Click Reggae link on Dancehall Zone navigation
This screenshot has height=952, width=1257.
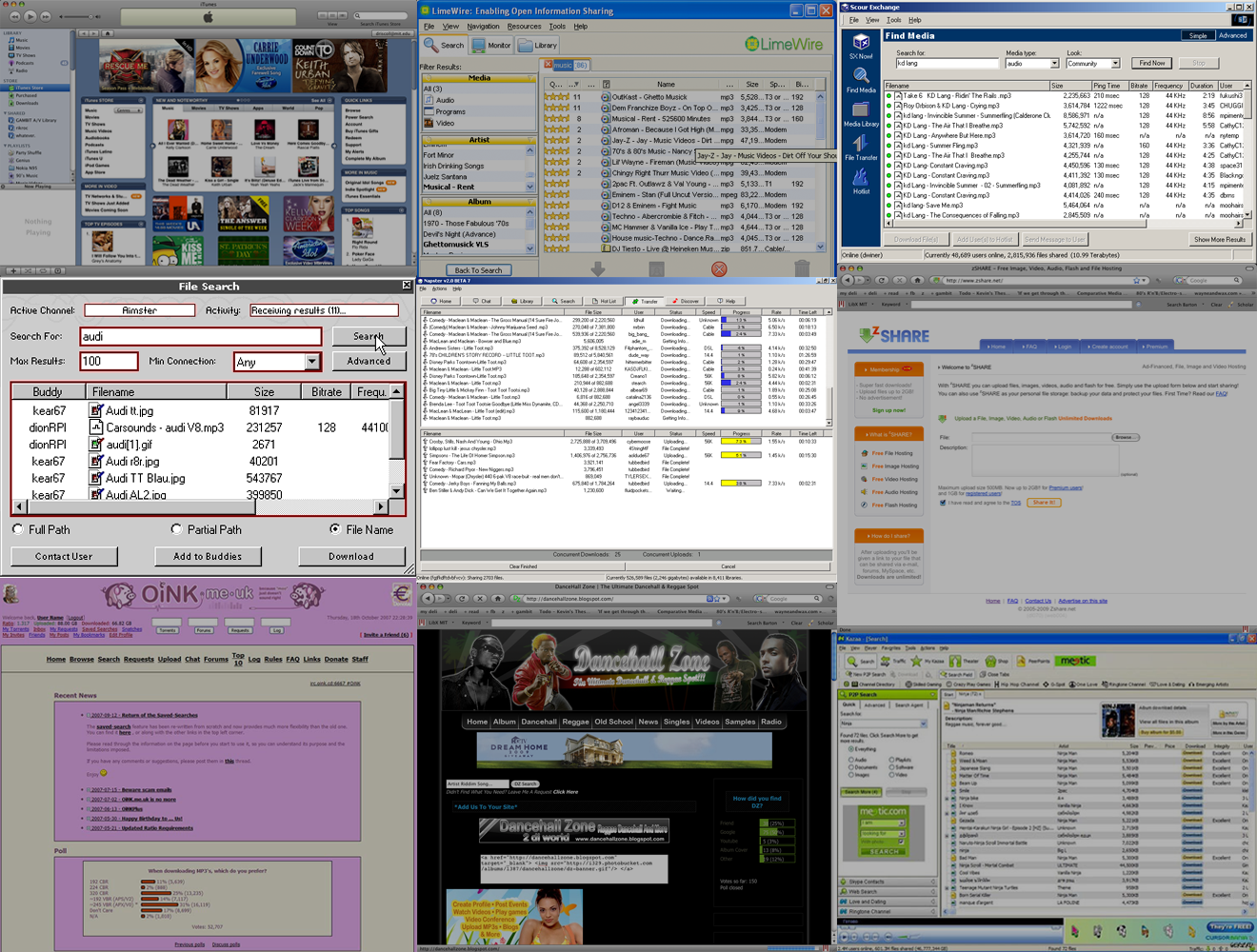(575, 722)
